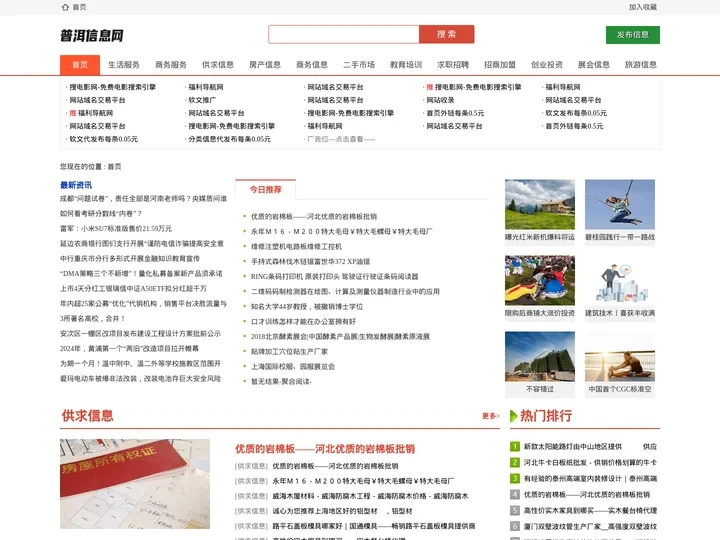720x540 pixels.
Task: Open 诚心为您推荐上海地区好的铝型材 listing
Action: coord(342,511)
